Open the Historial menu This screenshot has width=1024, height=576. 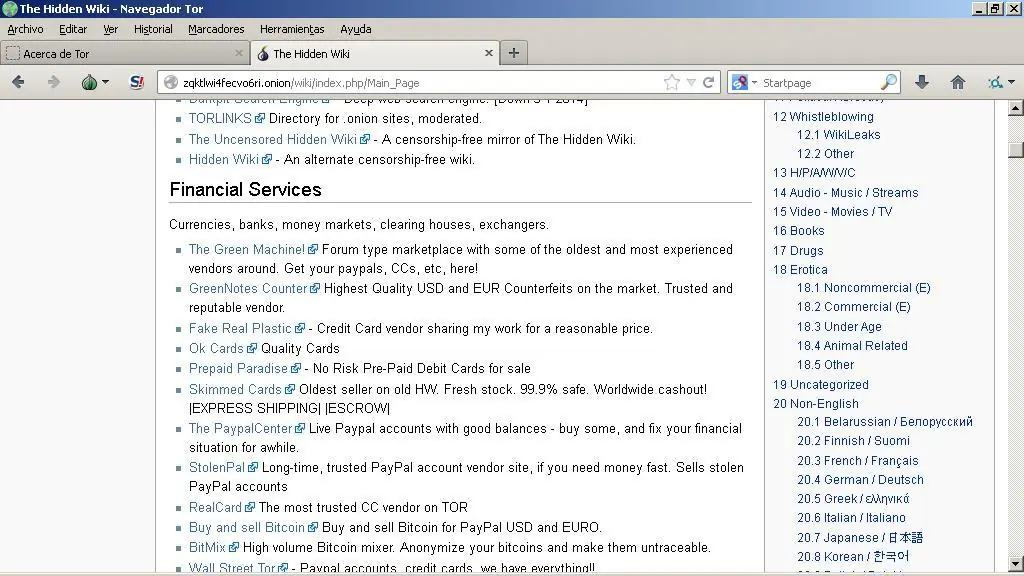coord(153,29)
